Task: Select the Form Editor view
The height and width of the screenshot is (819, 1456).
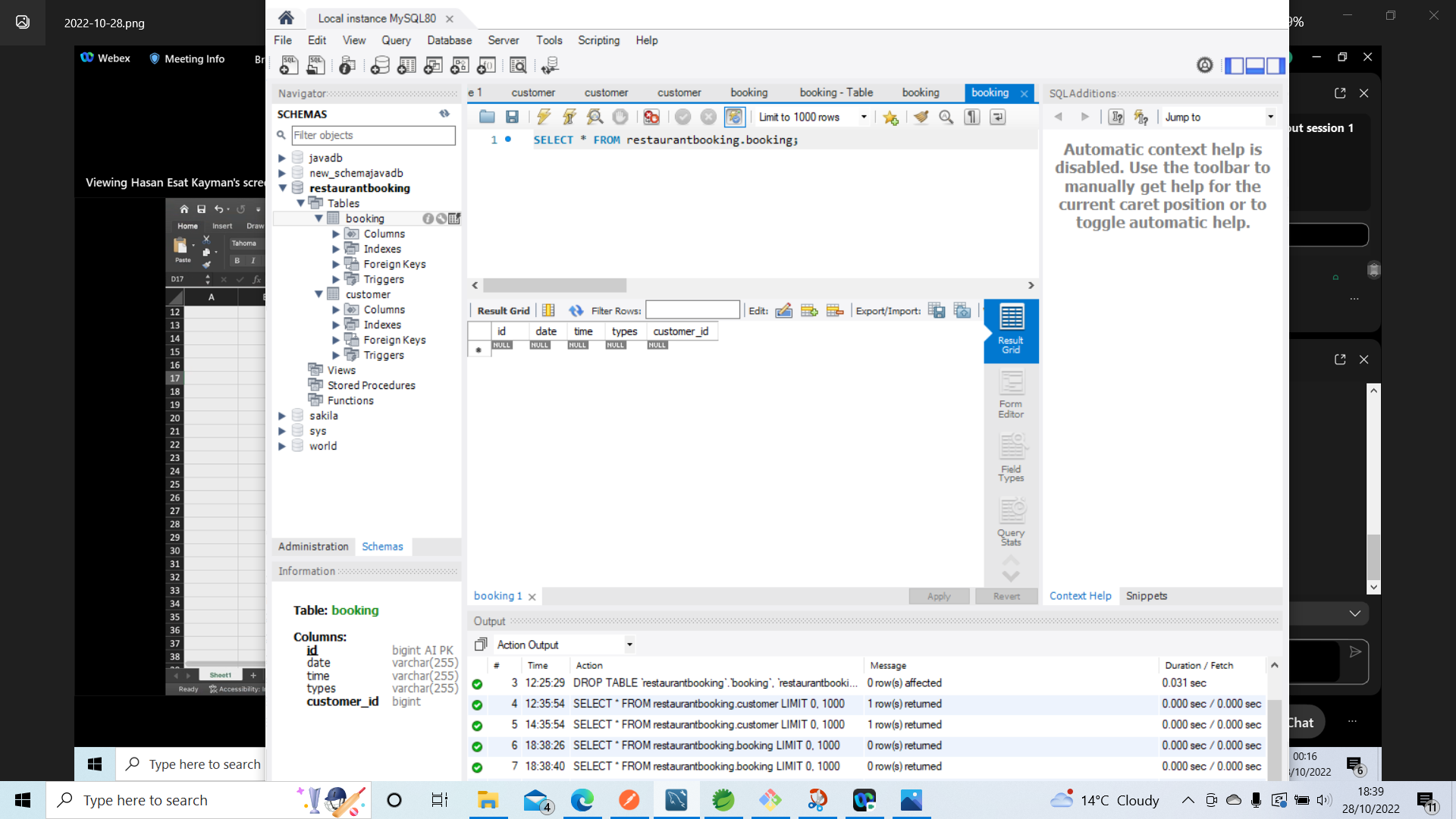Action: click(x=1011, y=394)
